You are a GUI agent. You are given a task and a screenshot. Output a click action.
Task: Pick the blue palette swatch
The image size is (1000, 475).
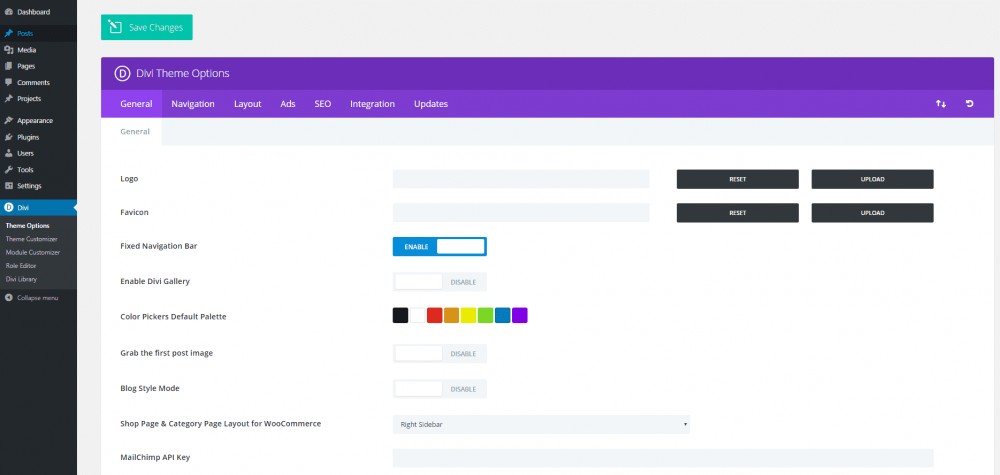[503, 316]
